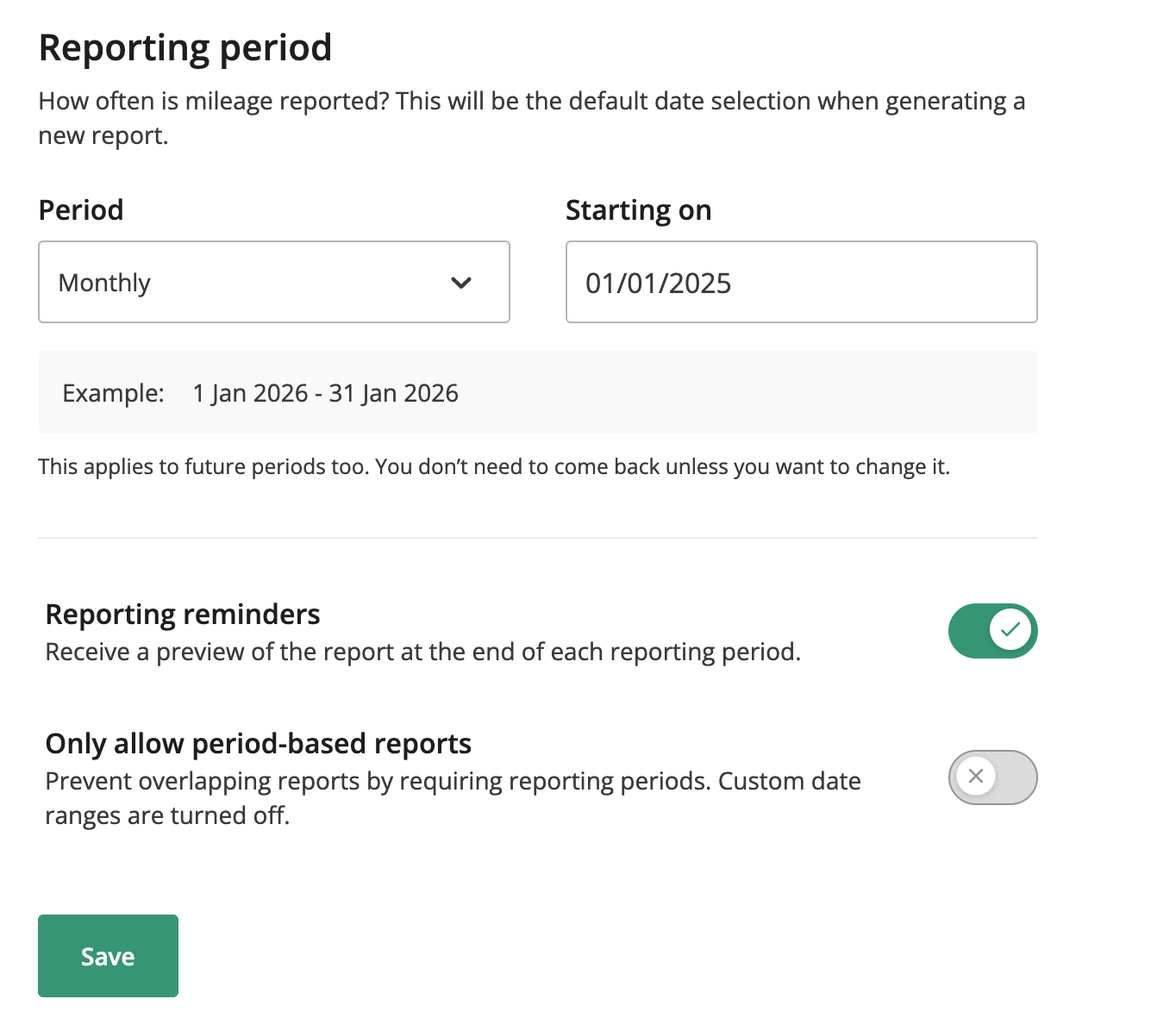Click the X icon on period-based reports switch
This screenshot has width=1176, height=1024.
[976, 777]
